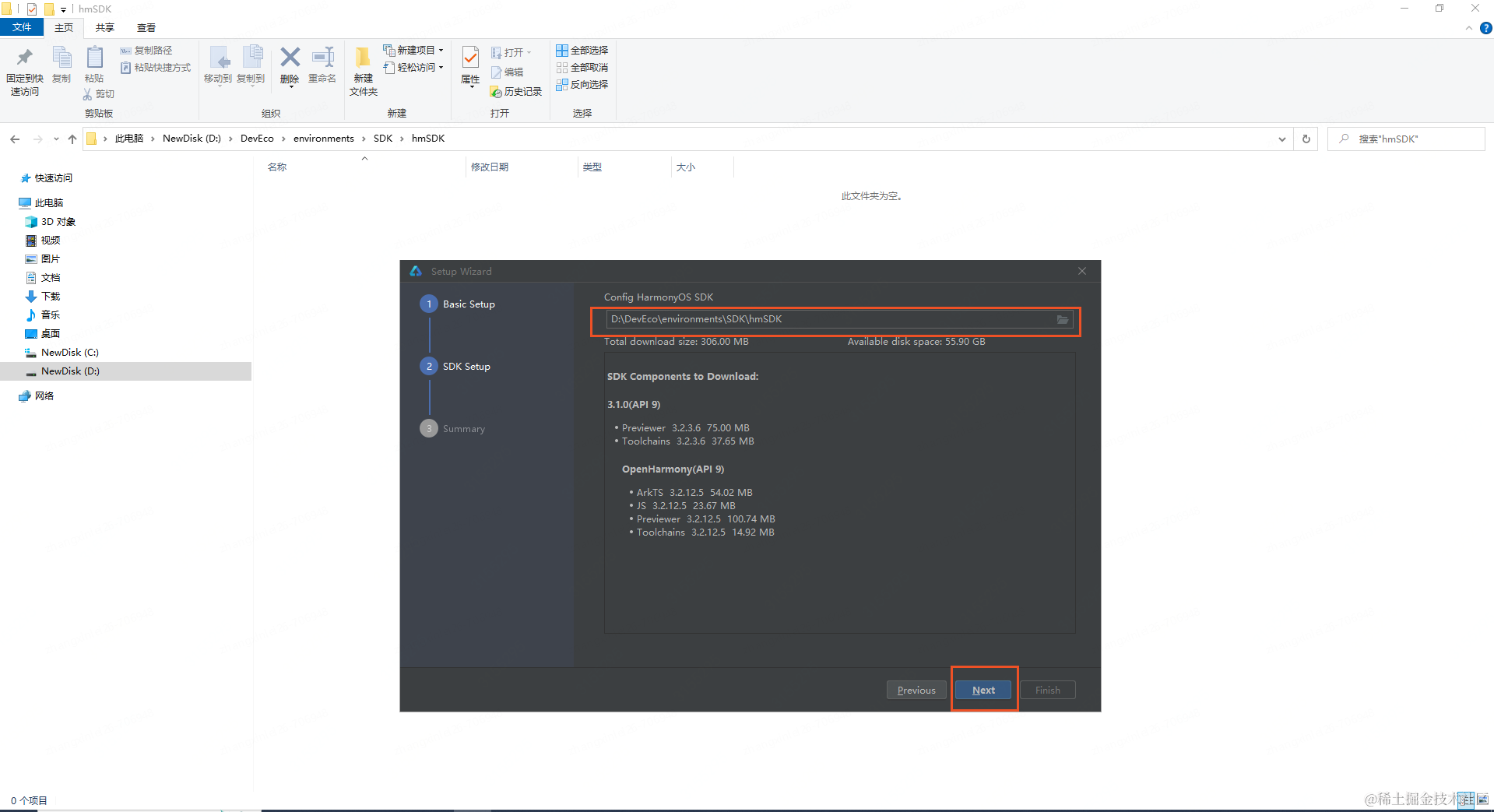The width and height of the screenshot is (1494, 812).
Task: Click the Rename icon
Action: click(x=322, y=57)
